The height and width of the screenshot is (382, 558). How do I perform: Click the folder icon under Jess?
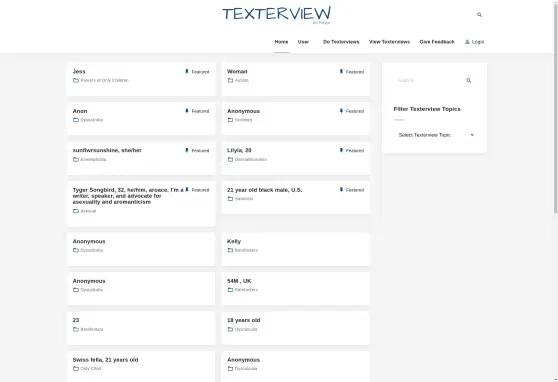(76, 80)
